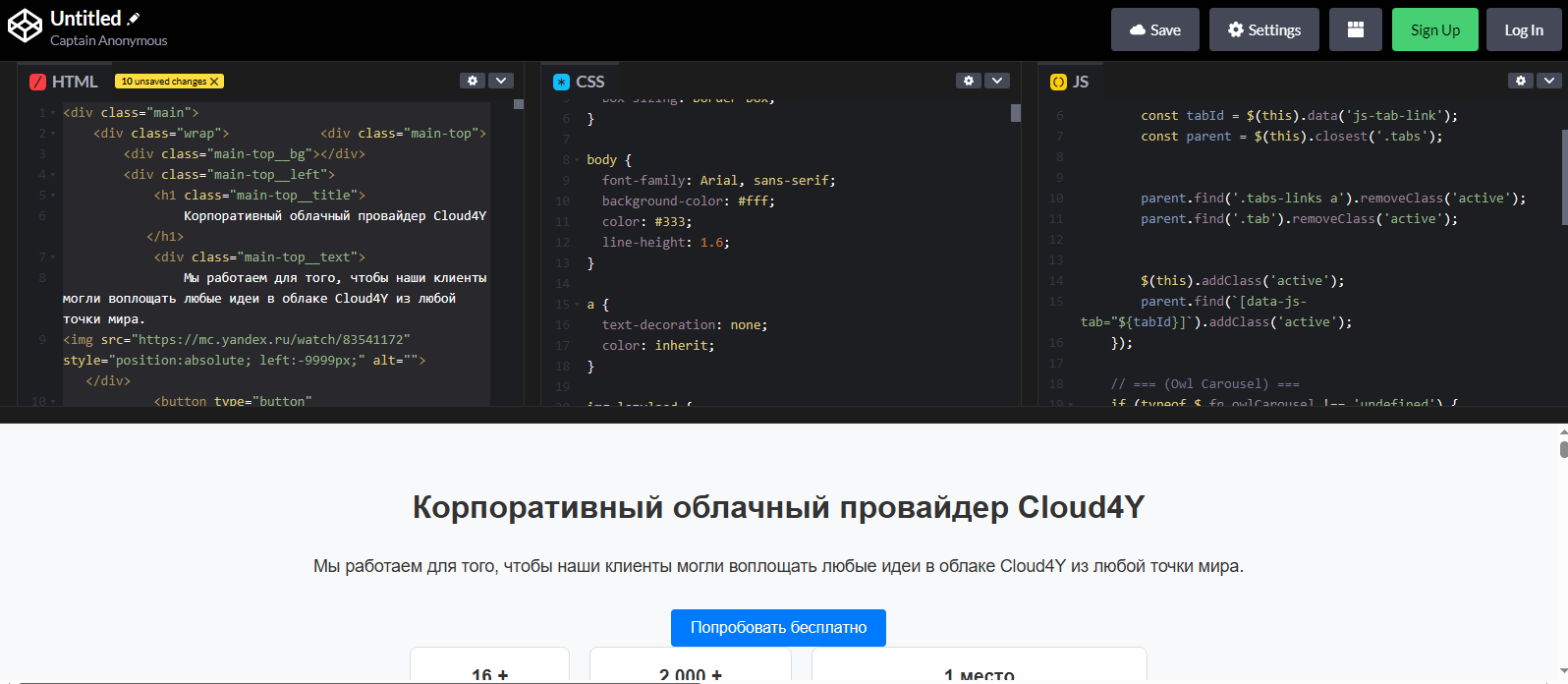The image size is (1568, 684).
Task: Open HTML editor settings gear
Action: pos(473,81)
